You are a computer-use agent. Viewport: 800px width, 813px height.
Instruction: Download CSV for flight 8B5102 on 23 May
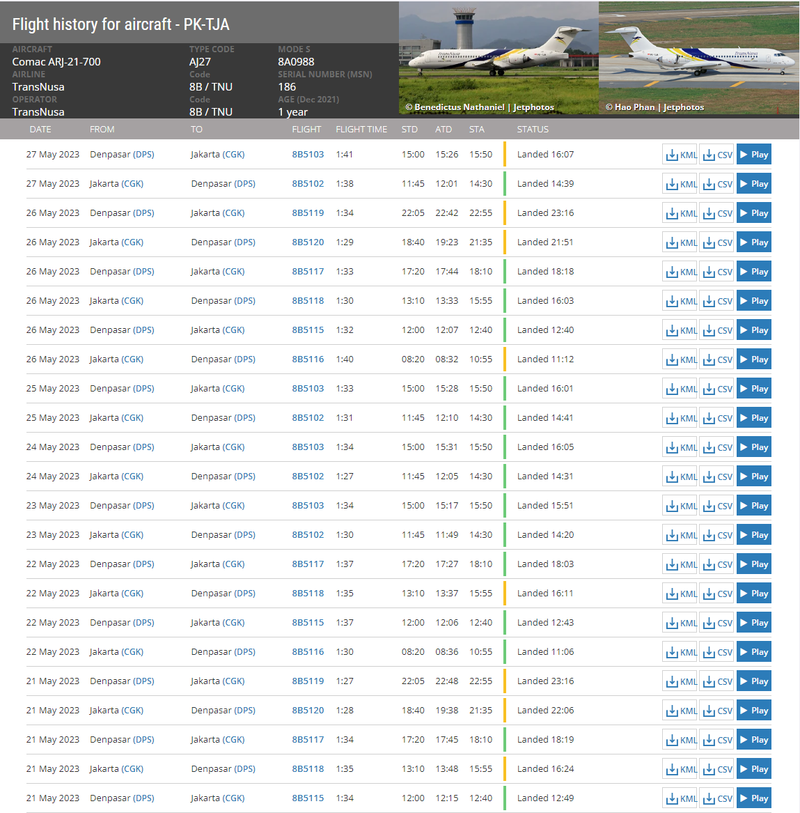(717, 535)
